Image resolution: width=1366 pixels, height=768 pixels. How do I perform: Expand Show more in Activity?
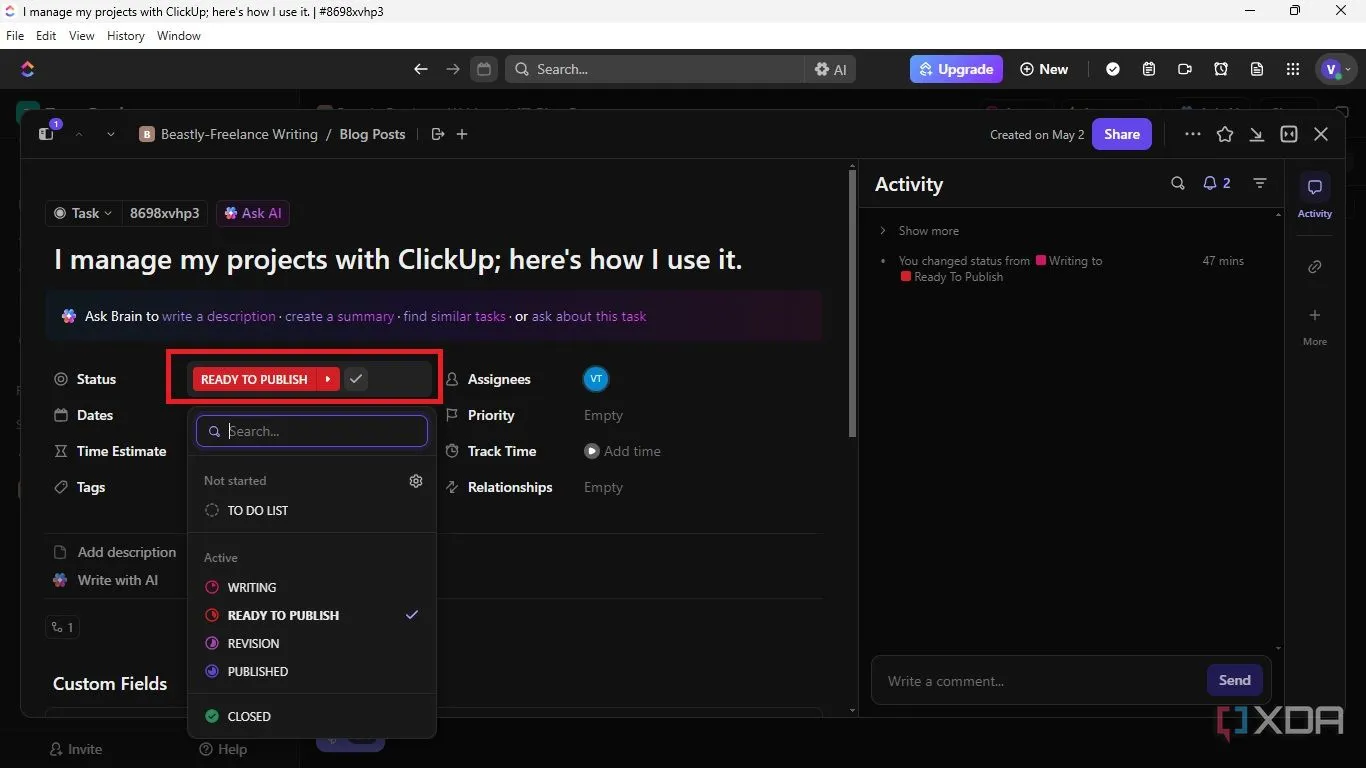point(919,231)
